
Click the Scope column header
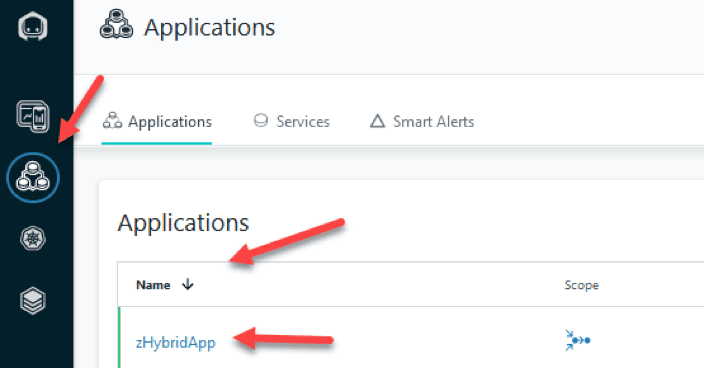(581, 285)
